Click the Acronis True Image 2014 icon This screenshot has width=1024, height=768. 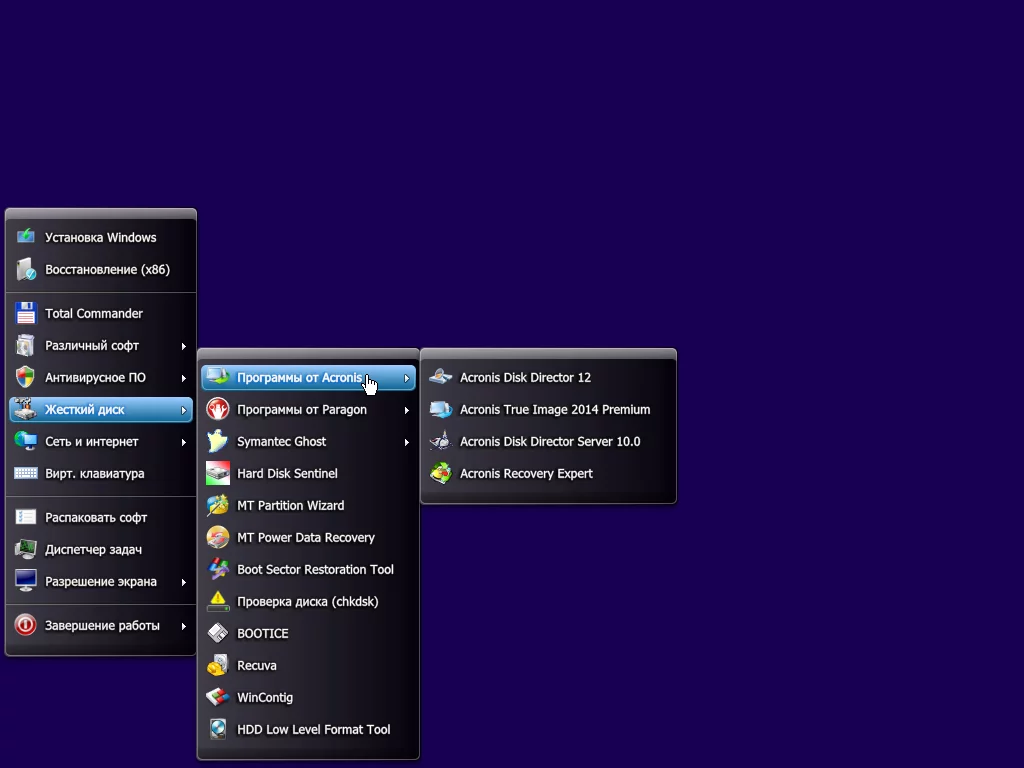click(x=441, y=409)
